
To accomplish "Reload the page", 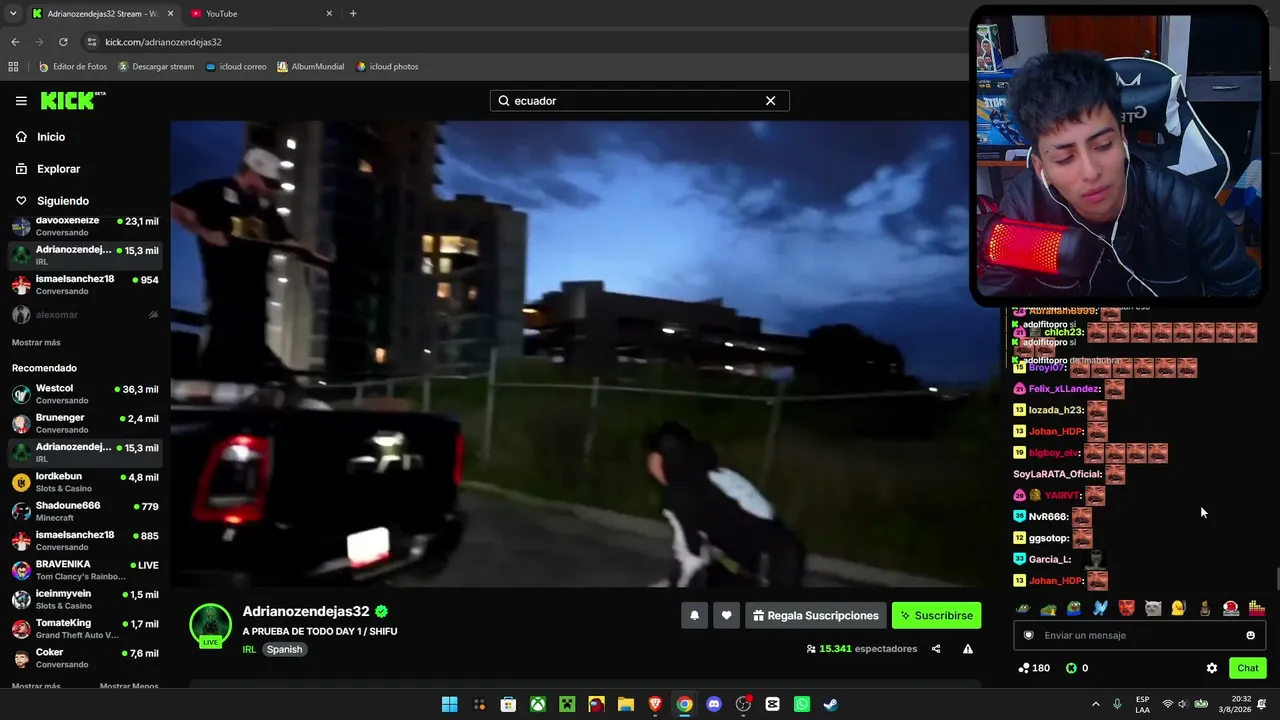I will coord(63,42).
